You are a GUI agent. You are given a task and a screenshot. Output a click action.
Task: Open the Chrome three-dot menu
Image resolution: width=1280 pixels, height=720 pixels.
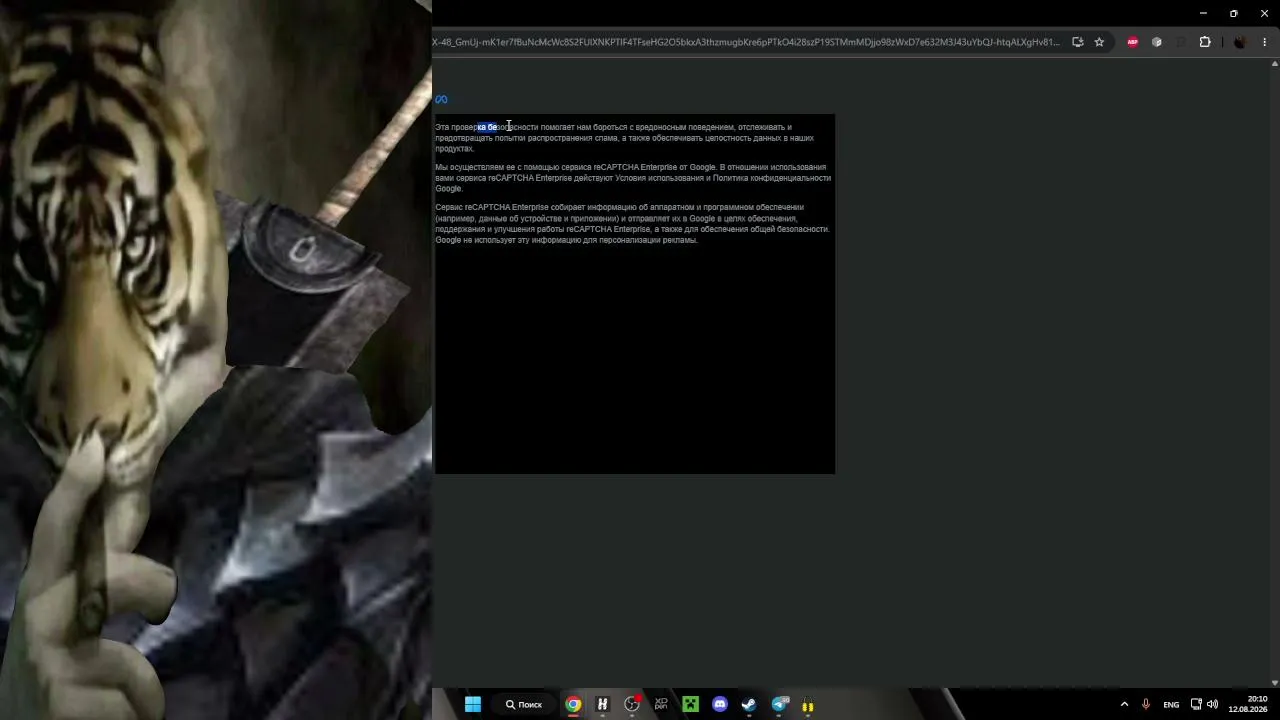1265,42
